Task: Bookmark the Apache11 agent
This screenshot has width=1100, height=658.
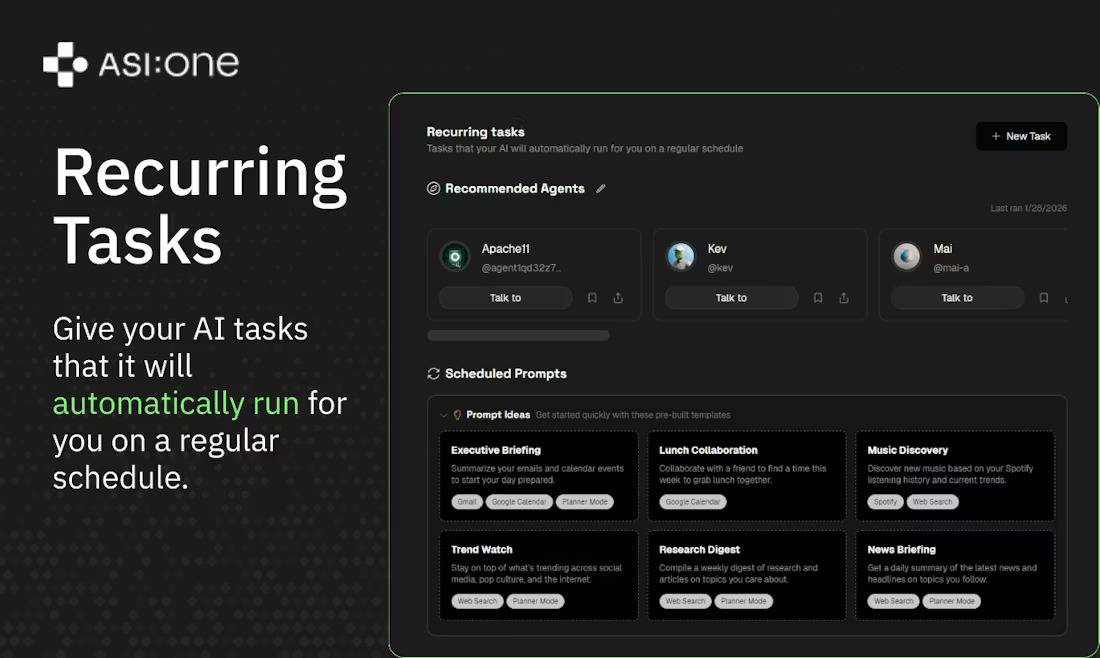Action: tap(592, 298)
